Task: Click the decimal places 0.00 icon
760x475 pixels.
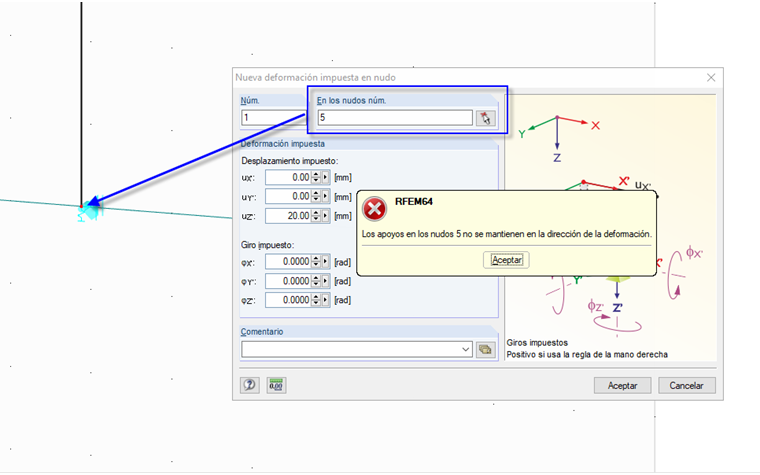Action: [x=276, y=385]
